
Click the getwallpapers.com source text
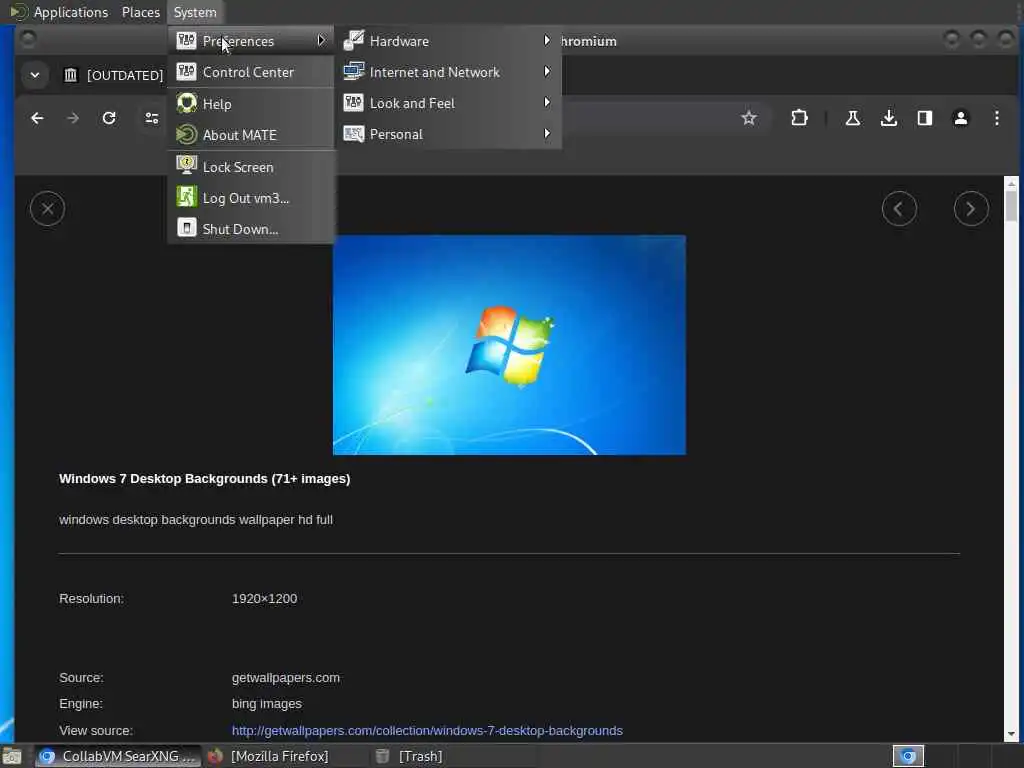tap(285, 677)
